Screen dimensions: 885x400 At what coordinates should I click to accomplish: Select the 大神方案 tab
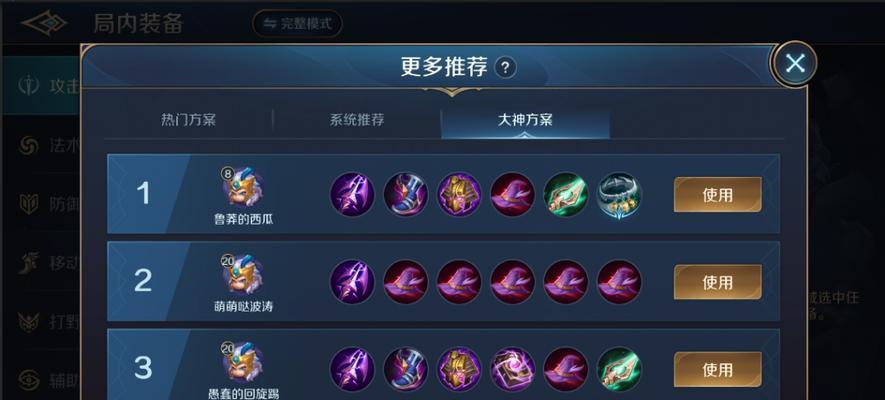click(x=525, y=120)
